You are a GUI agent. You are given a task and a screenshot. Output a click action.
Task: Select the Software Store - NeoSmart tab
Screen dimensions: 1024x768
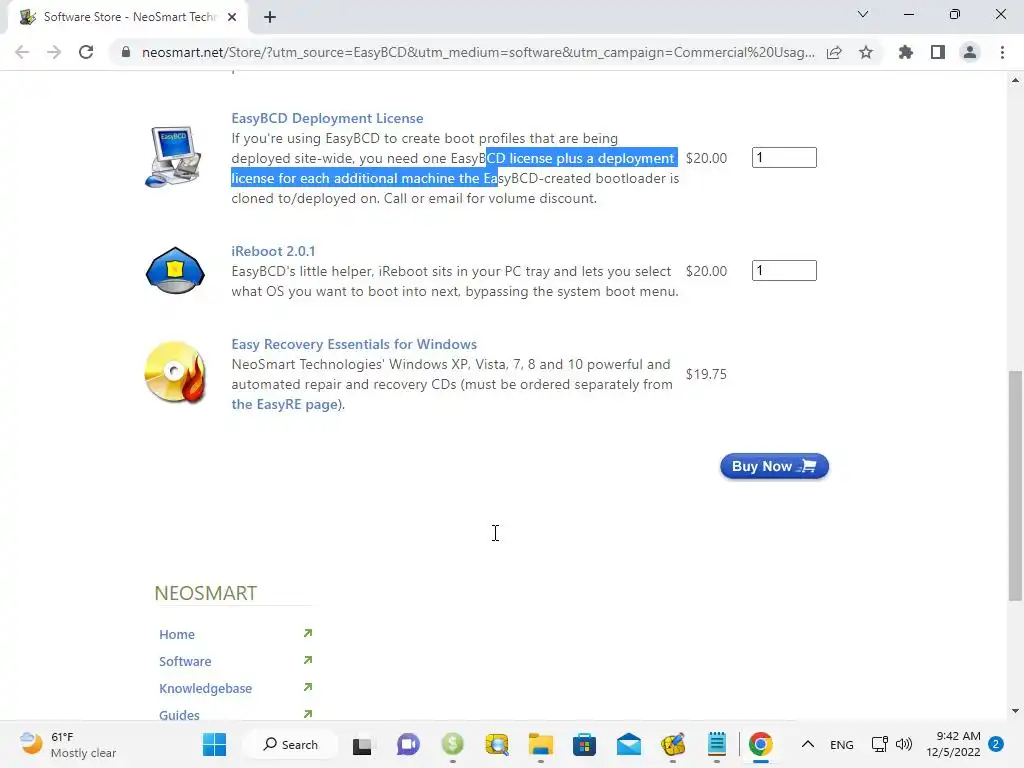tap(128, 17)
